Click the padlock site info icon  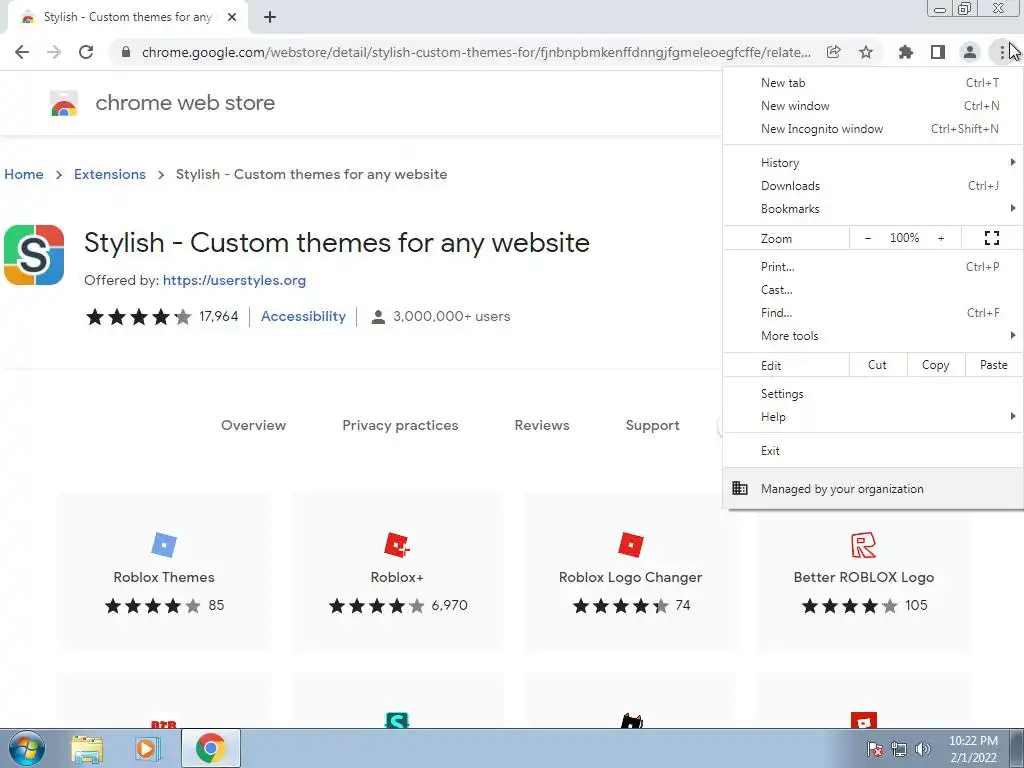(126, 52)
